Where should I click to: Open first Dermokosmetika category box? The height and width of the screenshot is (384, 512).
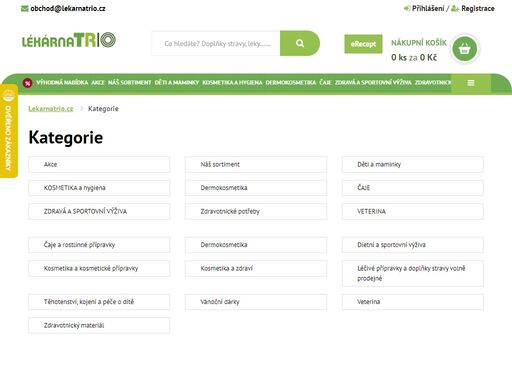(256, 188)
